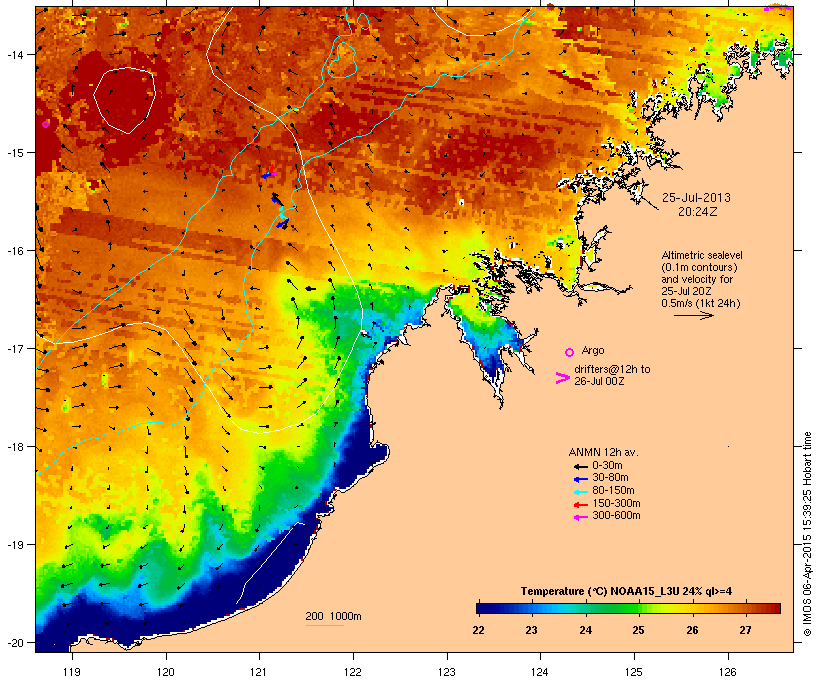820x680 pixels.
Task: Click the latitude axis label '-15'
Action: click(x=15, y=153)
